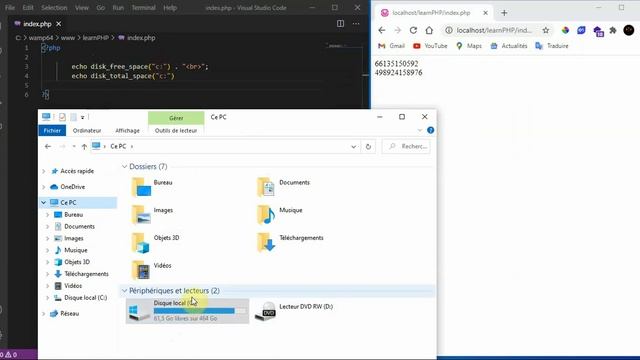Collapse Ce PC in navigation pane
Screen dimensions: 640x360
click(44, 202)
